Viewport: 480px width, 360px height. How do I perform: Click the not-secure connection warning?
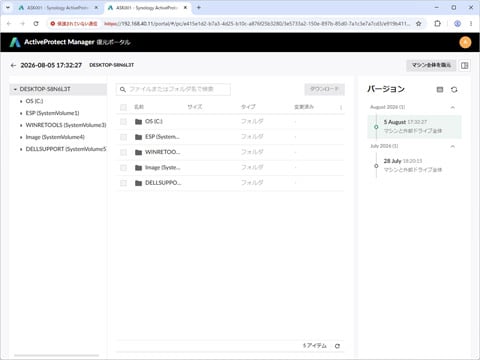(x=74, y=23)
